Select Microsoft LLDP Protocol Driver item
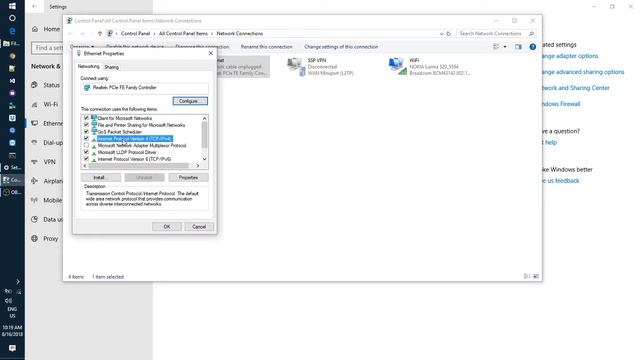 coord(127,152)
